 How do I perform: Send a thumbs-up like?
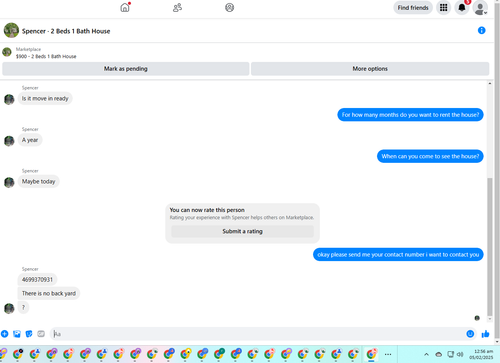pyautogui.click(x=485, y=334)
